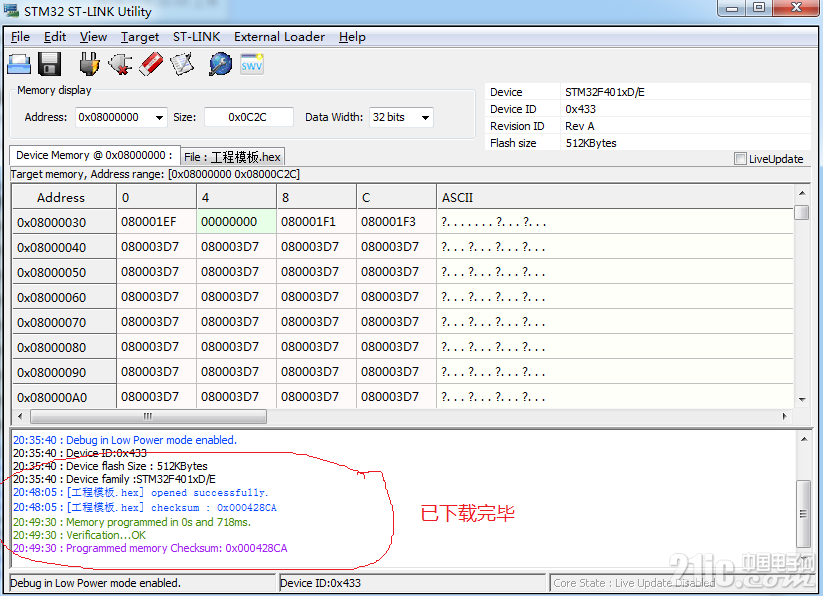
Task: Click the column 0 header
Action: coord(156,197)
